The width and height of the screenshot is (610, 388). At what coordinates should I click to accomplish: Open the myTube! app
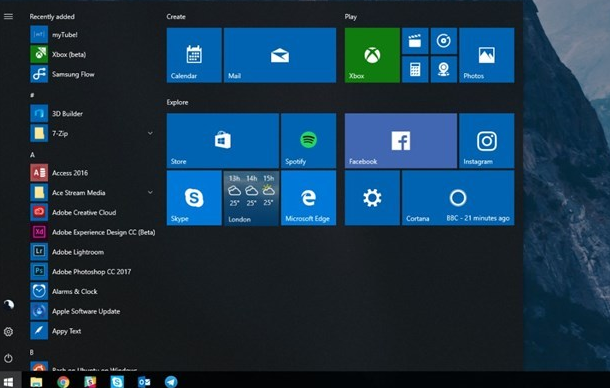coord(93,35)
